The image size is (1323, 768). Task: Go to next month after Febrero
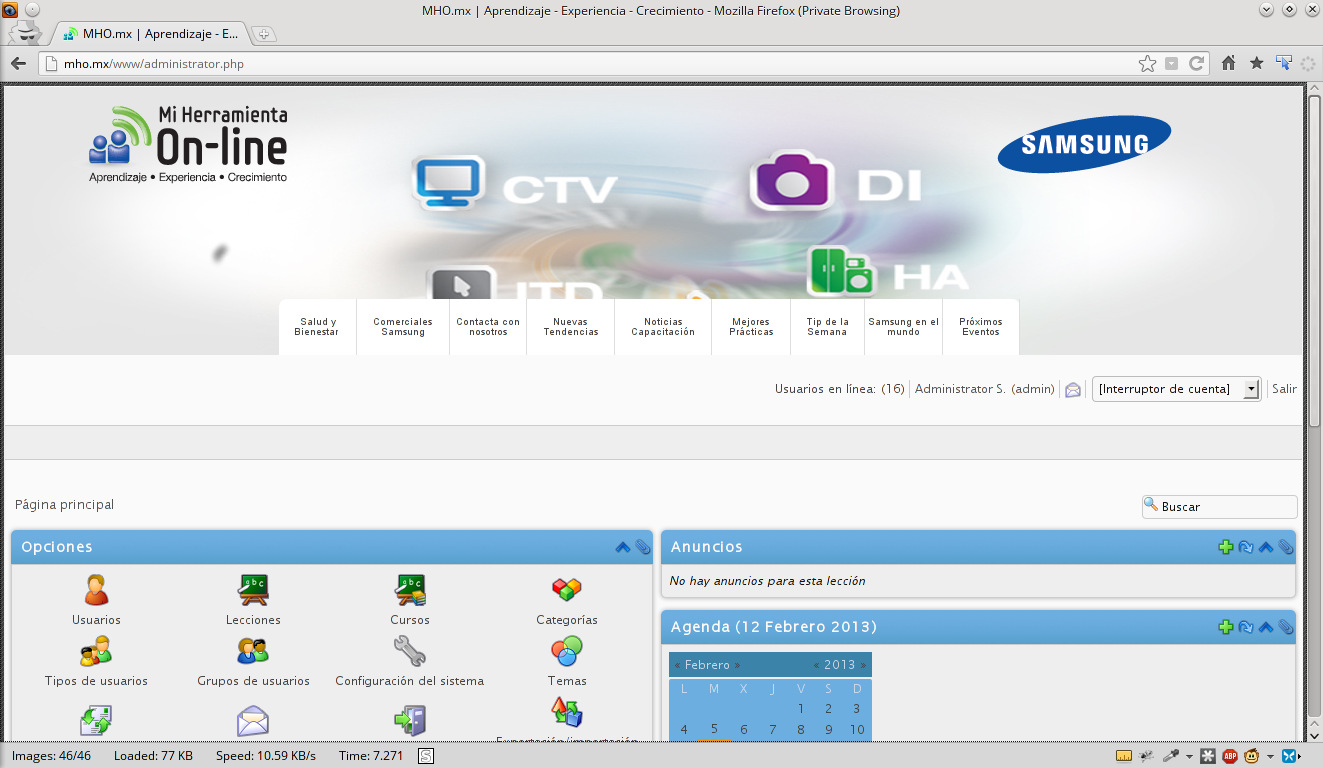[738, 665]
